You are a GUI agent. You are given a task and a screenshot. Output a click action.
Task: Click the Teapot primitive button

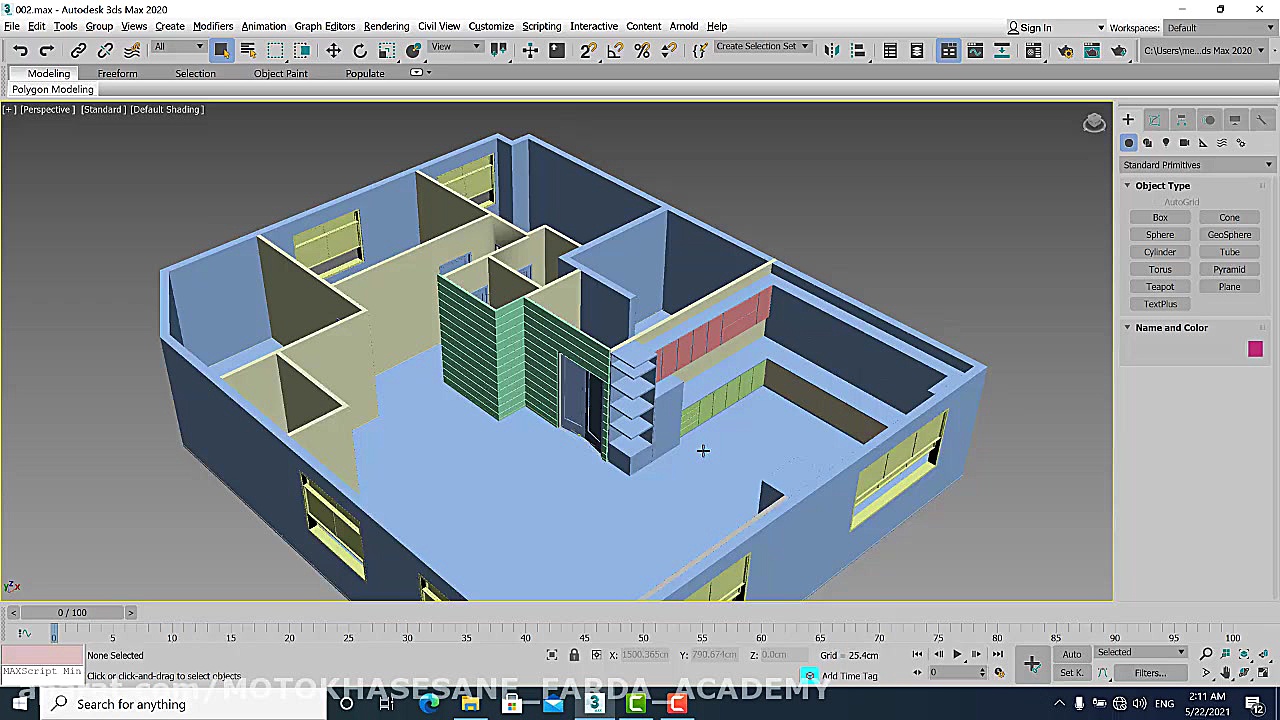pyautogui.click(x=1160, y=287)
